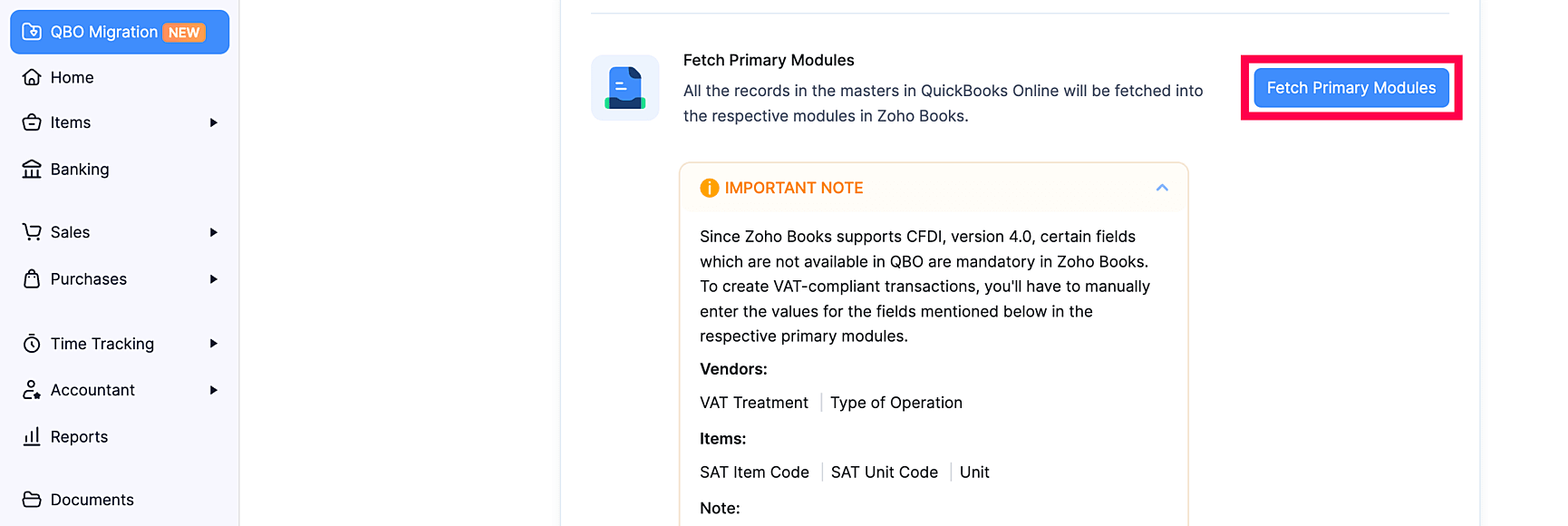Screen dimensions: 1568x526
Task: Click the info icon next to Important Note
Action: [709, 188]
